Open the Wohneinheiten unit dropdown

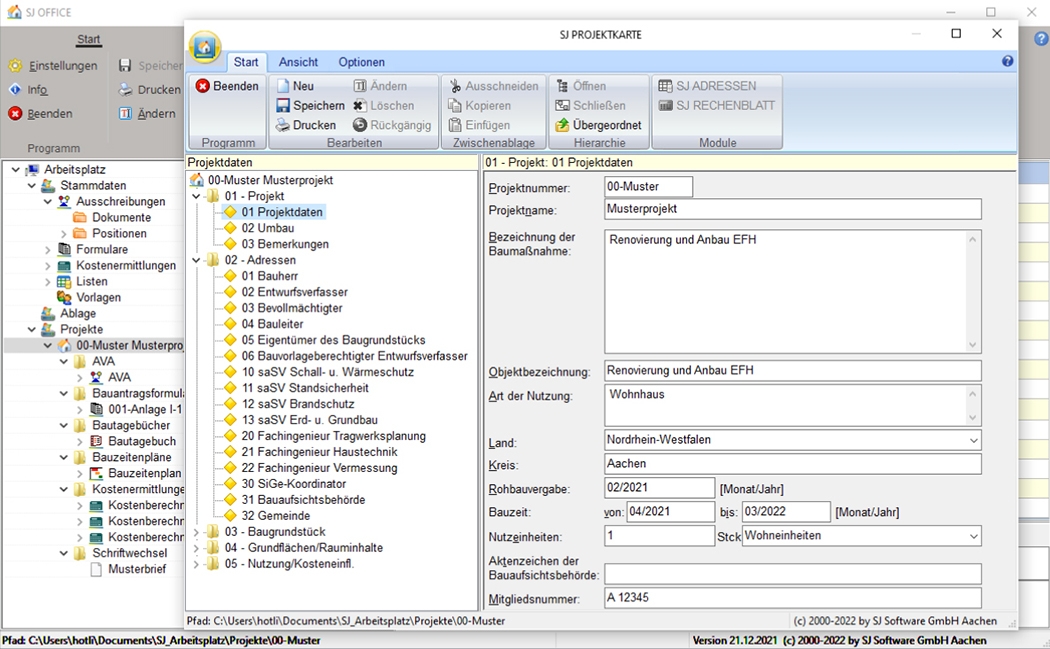(x=973, y=537)
